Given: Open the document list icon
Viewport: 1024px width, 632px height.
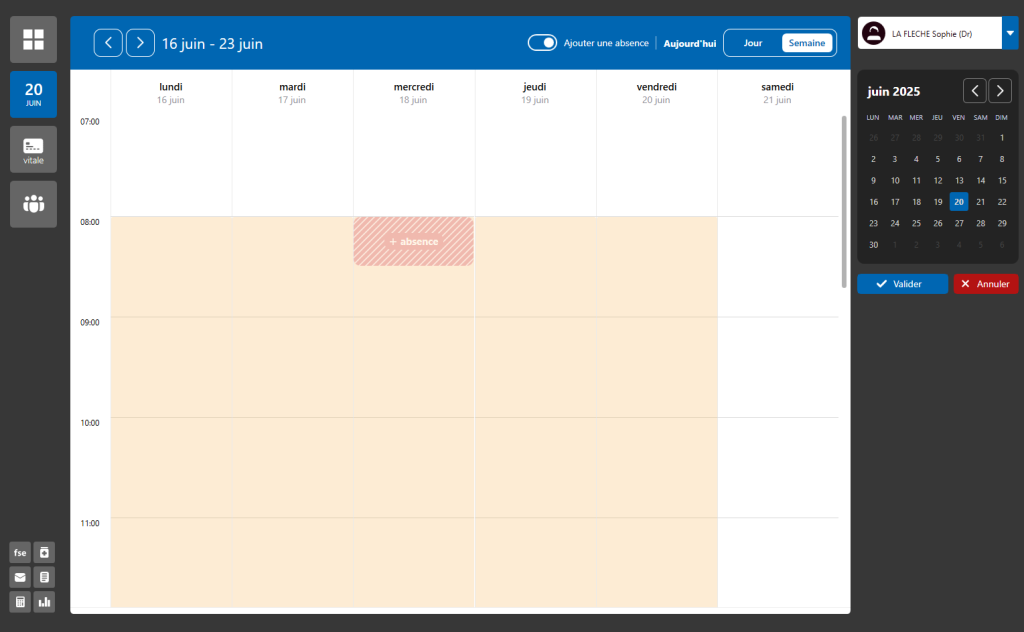Looking at the screenshot, I should [43, 577].
